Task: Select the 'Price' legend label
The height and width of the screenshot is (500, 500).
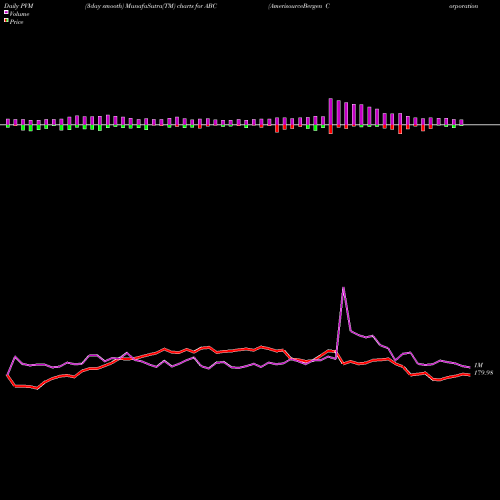Action: pos(16,22)
